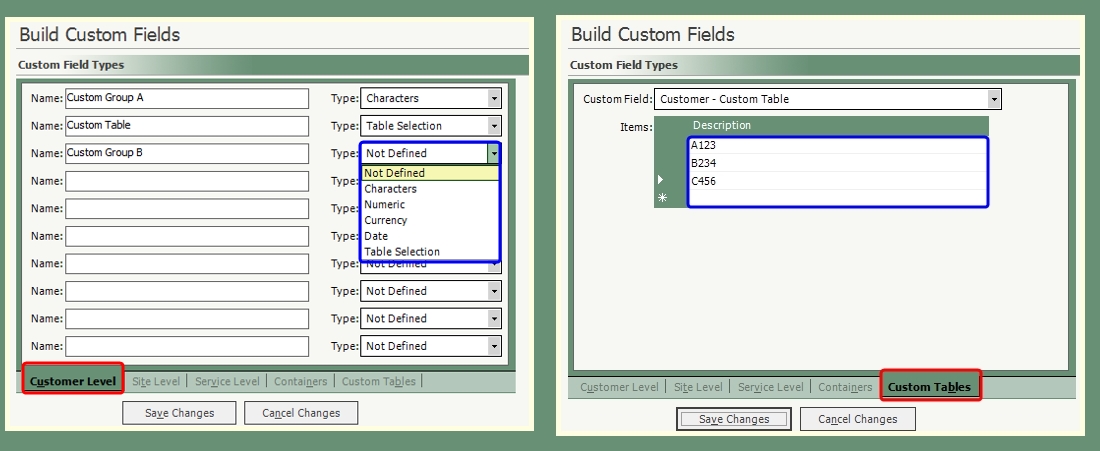Select the B234 item row
The image size is (1100, 451).
pos(838,163)
